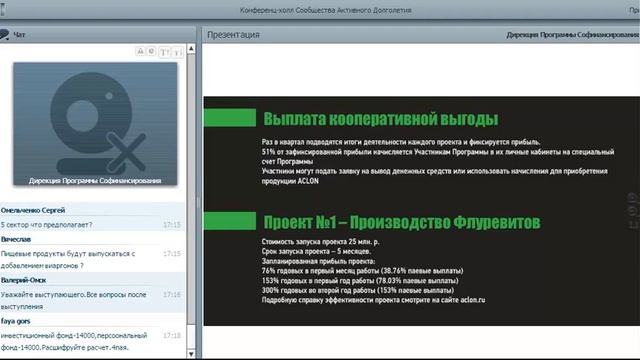
Task: Click the sender name "faya gors"
Action: [16, 321]
